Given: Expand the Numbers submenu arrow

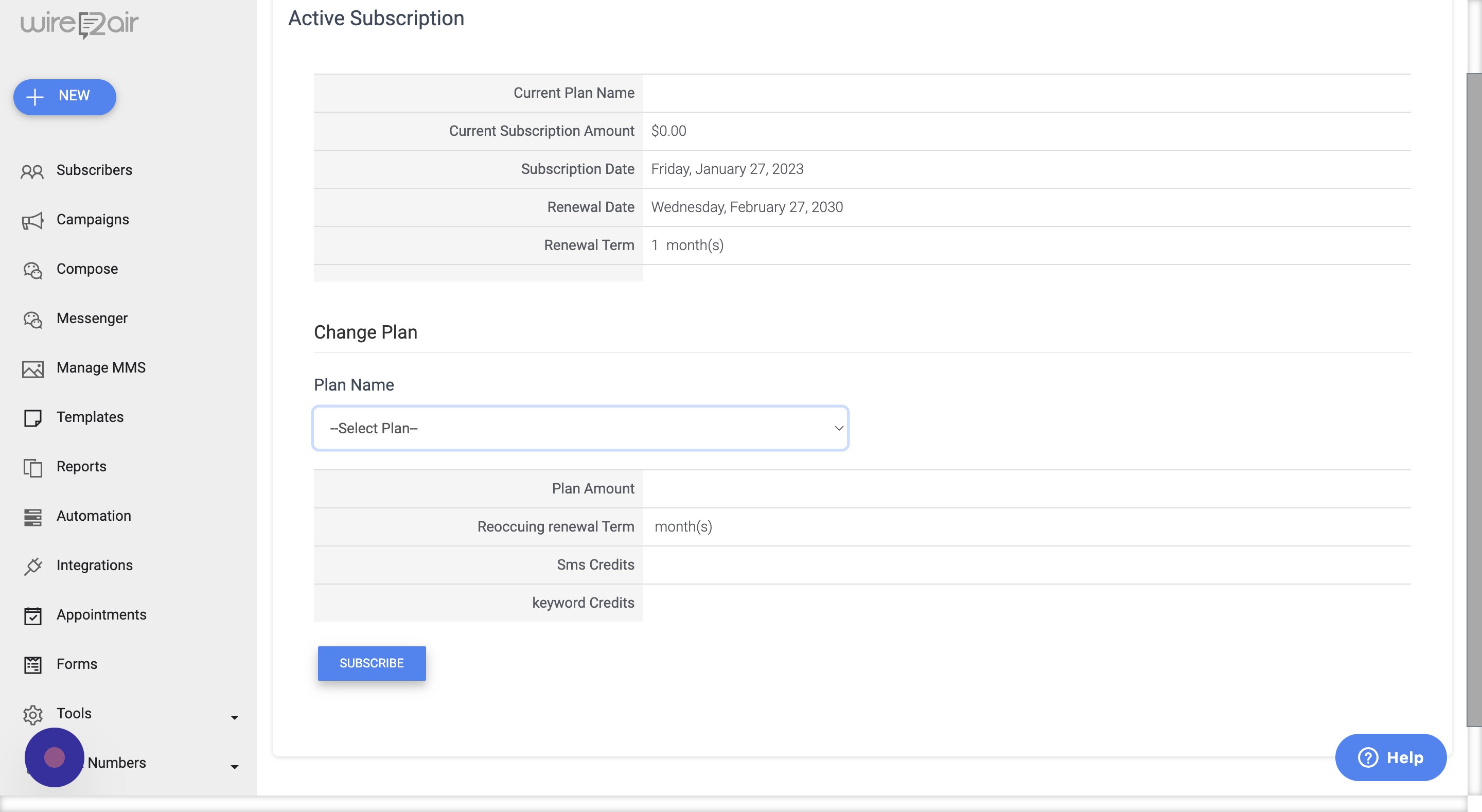Looking at the screenshot, I should tap(234, 767).
